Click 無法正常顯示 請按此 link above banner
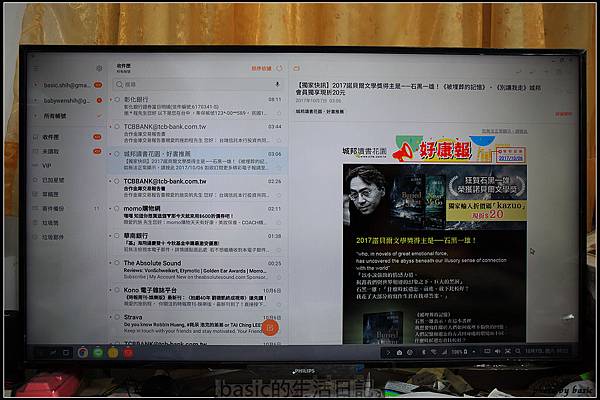600x400 pixels. click(504, 131)
